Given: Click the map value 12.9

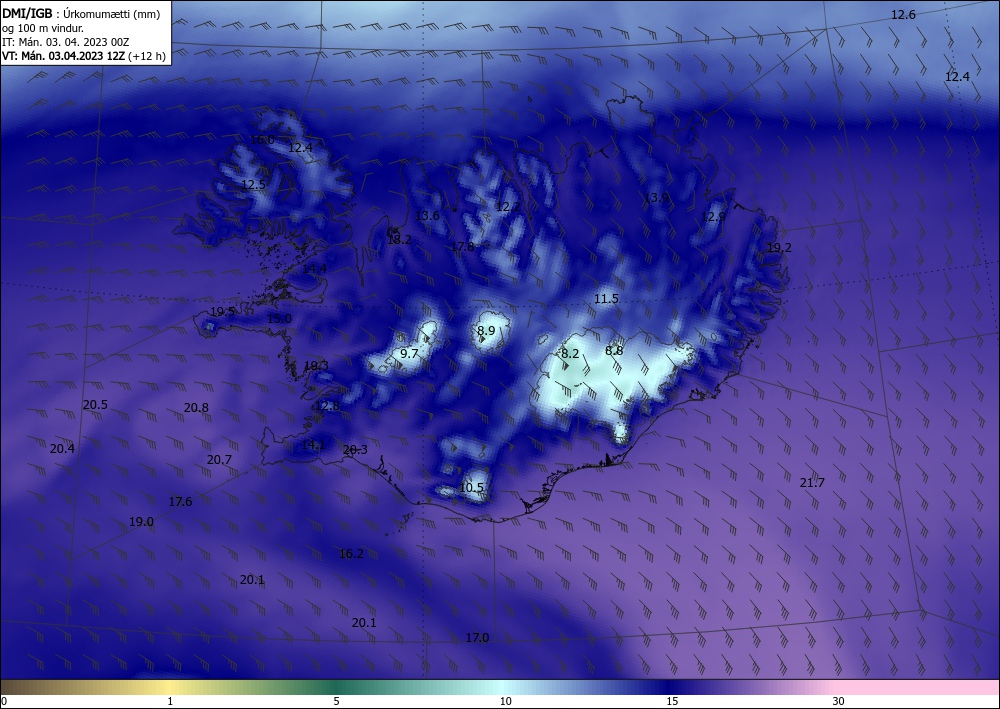Looking at the screenshot, I should (x=713, y=217).
